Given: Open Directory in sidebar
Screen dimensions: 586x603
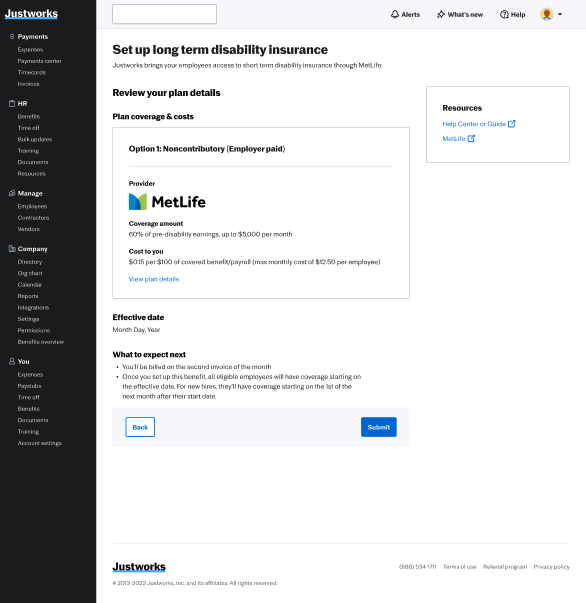Looking at the screenshot, I should (30, 262).
